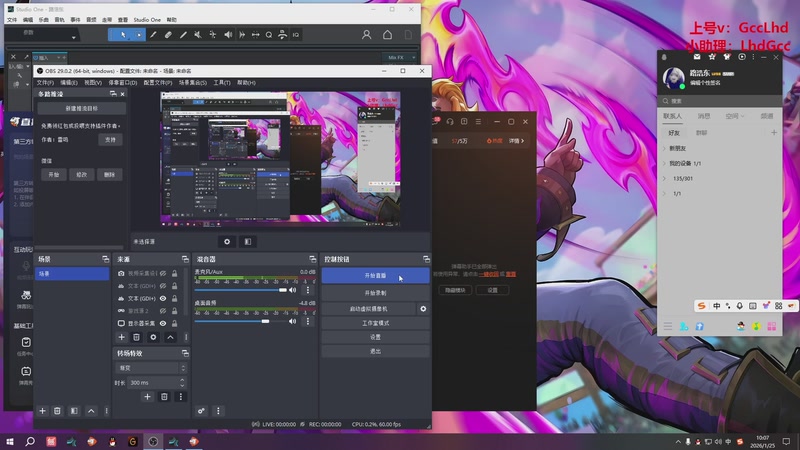Screen dimensions: 800x450
Task: Delete the selected source with trash icon
Action: coord(136,337)
